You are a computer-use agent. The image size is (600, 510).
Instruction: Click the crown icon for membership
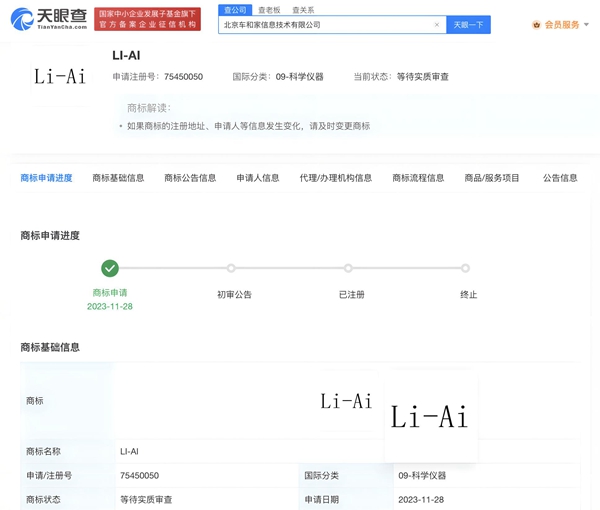[x=536, y=25]
